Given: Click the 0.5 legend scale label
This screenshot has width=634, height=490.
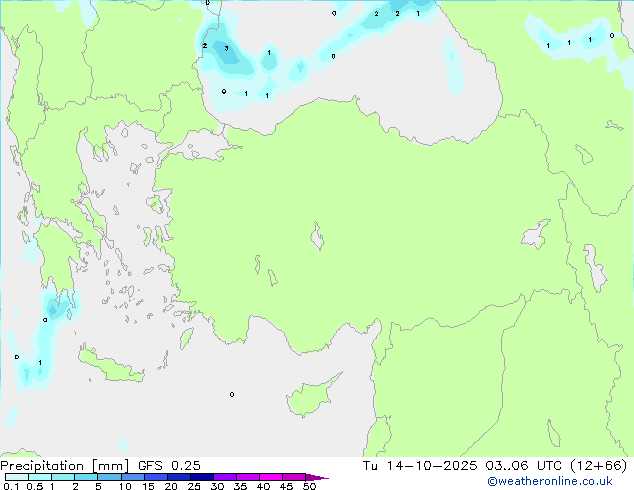Looking at the screenshot, I should [35, 486].
